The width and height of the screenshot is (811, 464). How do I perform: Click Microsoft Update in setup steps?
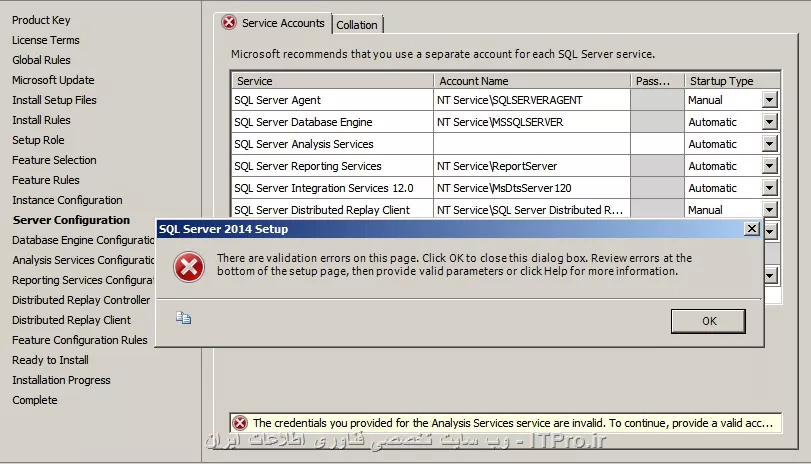pos(53,80)
